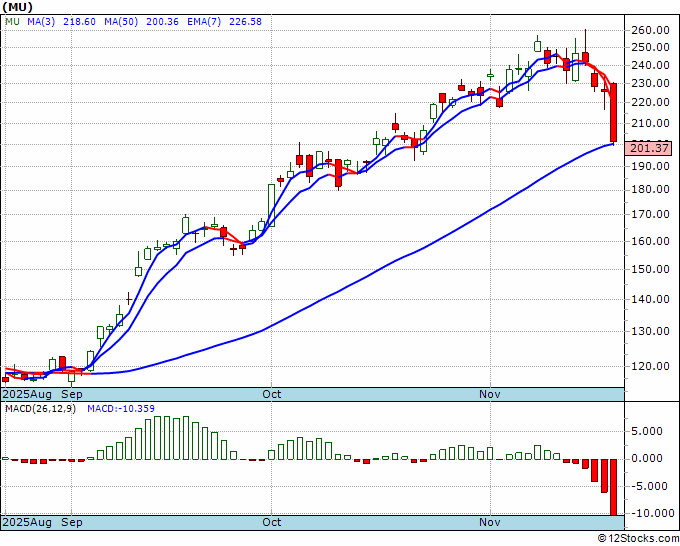This screenshot has height=546, width=680.
Task: Click the Oct label on price chart axis
Action: pyautogui.click(x=272, y=394)
